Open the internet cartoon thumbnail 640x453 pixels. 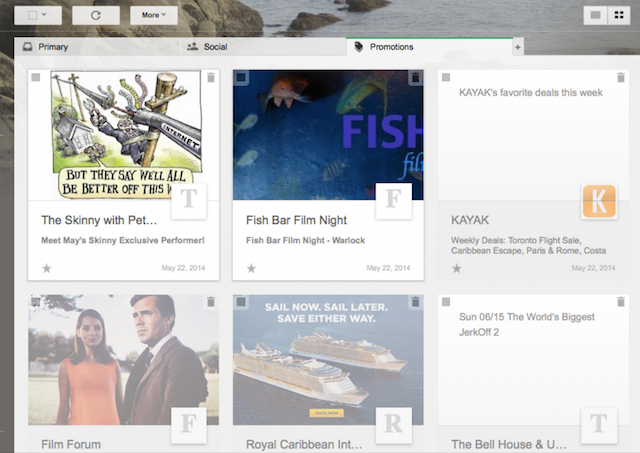tap(123, 135)
